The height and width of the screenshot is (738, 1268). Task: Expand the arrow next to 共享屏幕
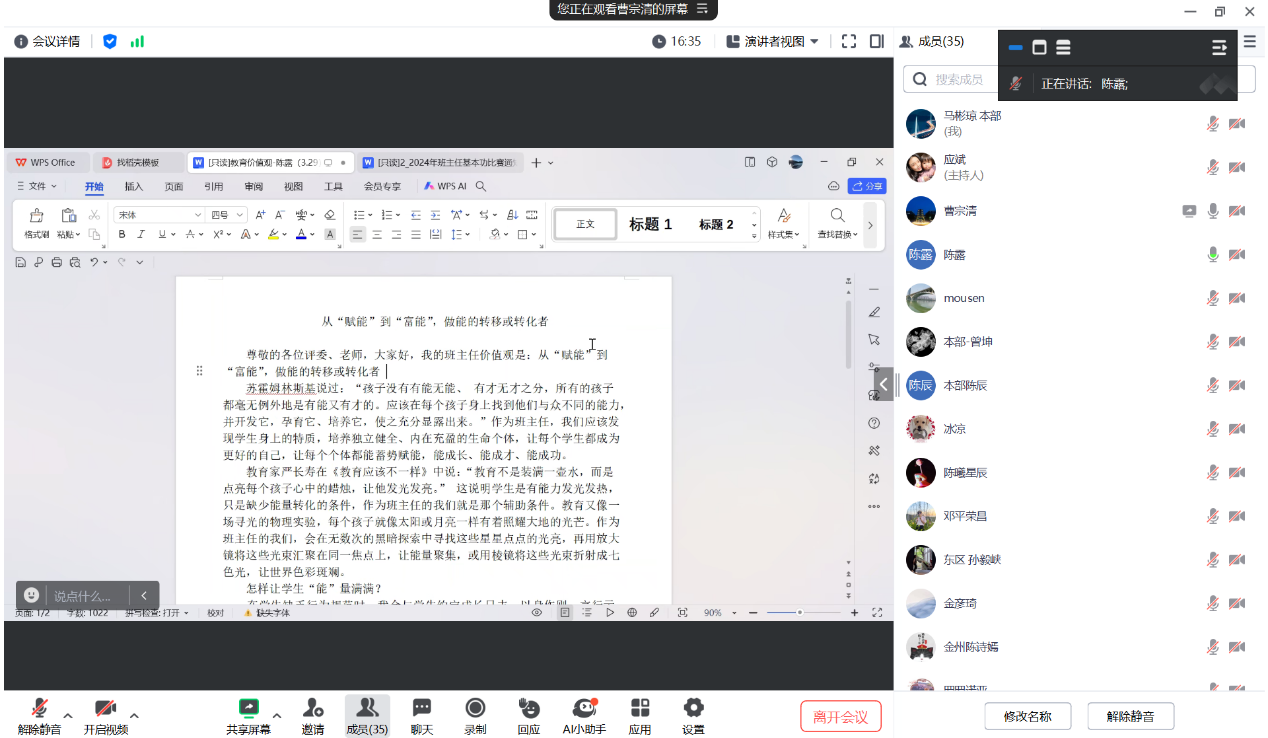point(277,715)
